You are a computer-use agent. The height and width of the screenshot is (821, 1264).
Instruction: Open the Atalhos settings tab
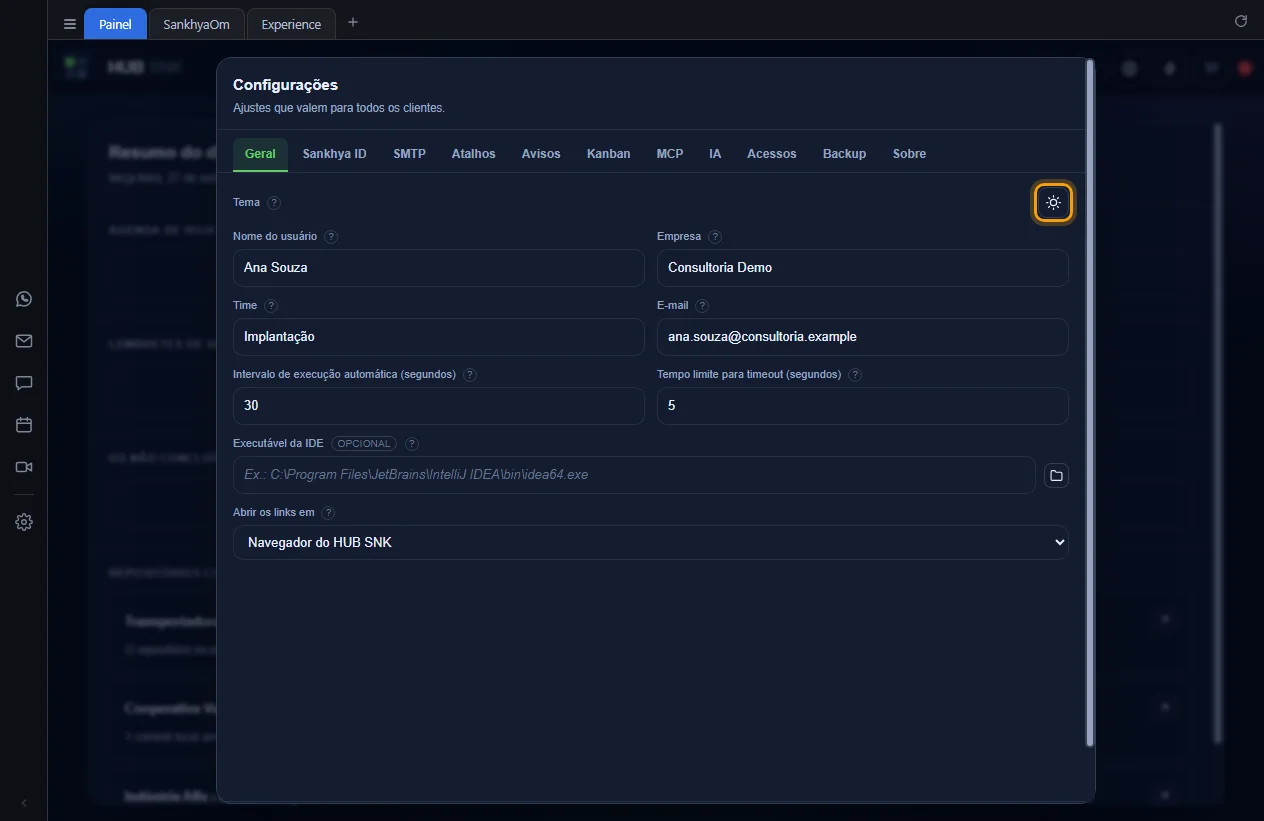[474, 154]
